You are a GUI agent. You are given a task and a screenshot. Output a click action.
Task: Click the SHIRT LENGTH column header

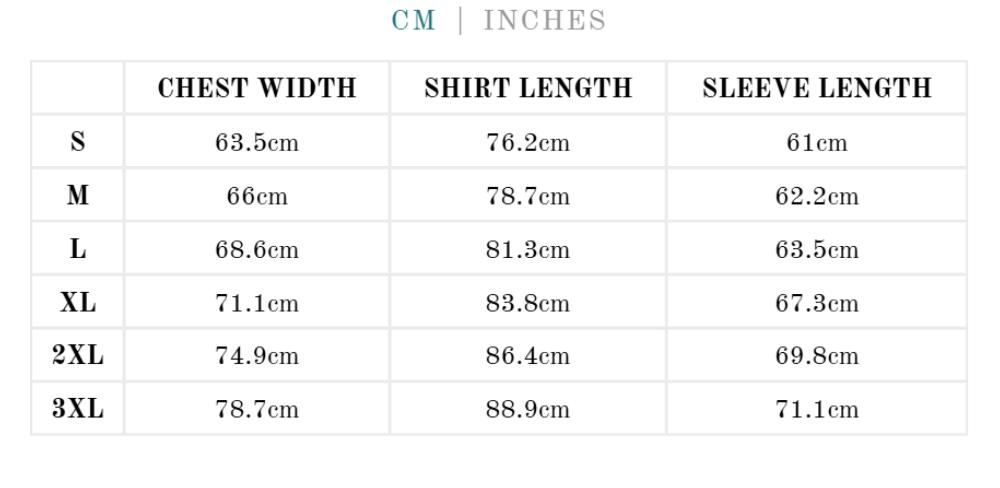point(528,89)
